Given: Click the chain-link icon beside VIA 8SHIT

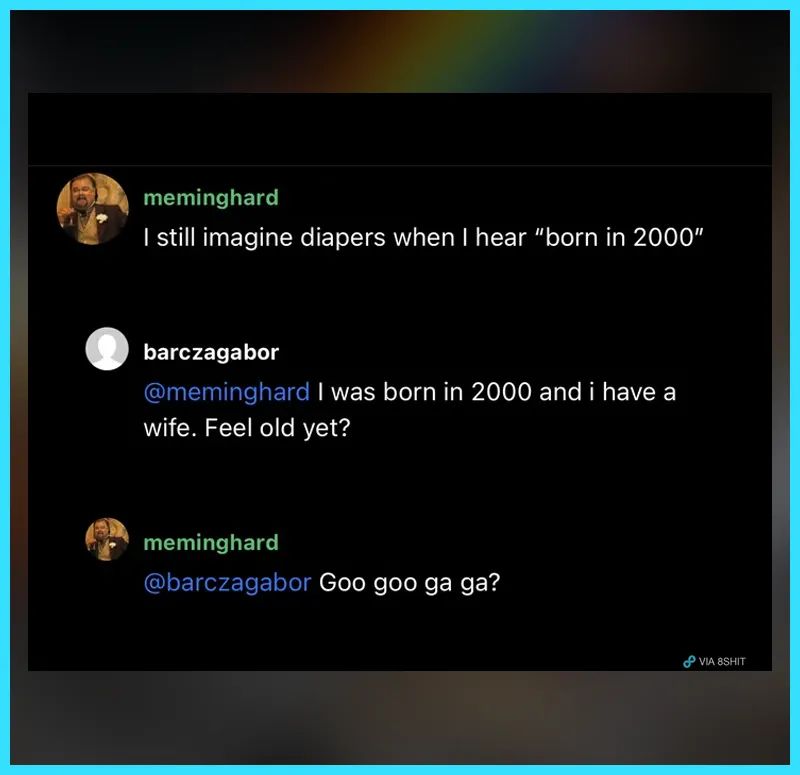Looking at the screenshot, I should click(x=689, y=661).
